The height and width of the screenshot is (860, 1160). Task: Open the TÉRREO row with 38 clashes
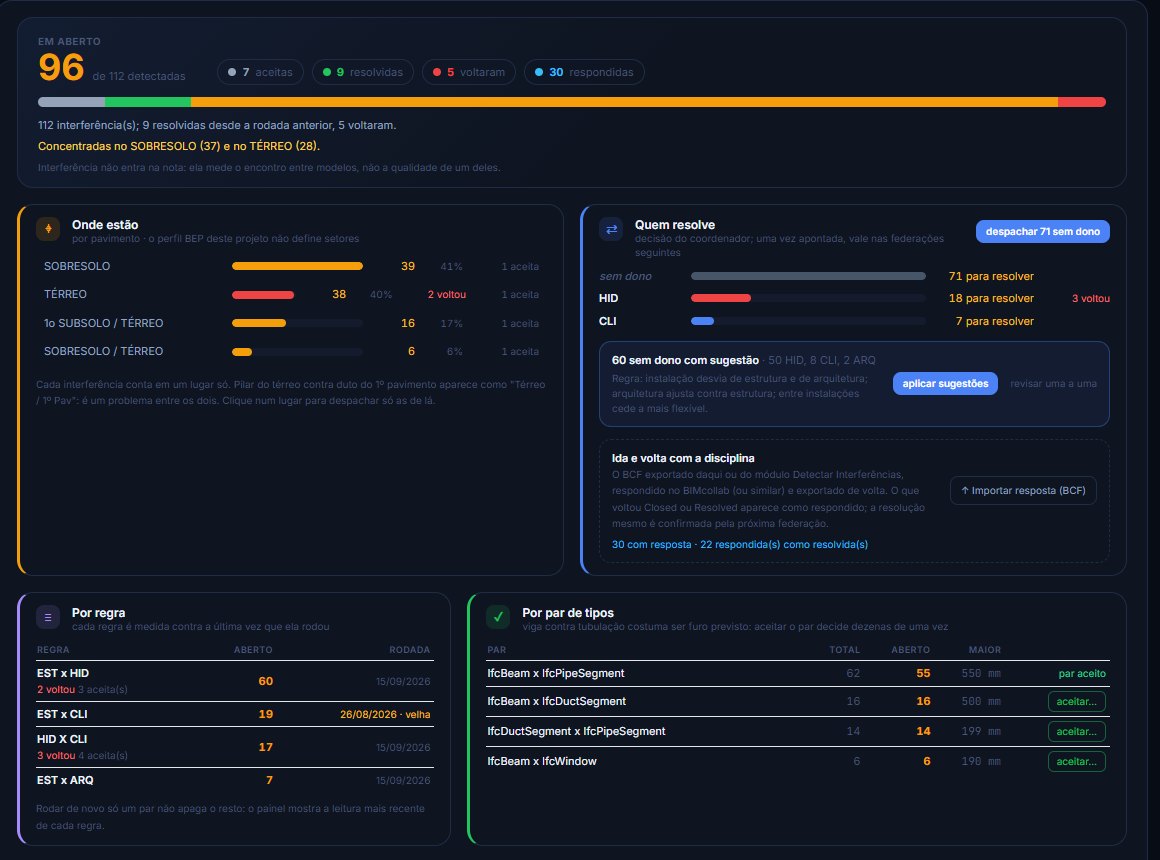coord(291,295)
